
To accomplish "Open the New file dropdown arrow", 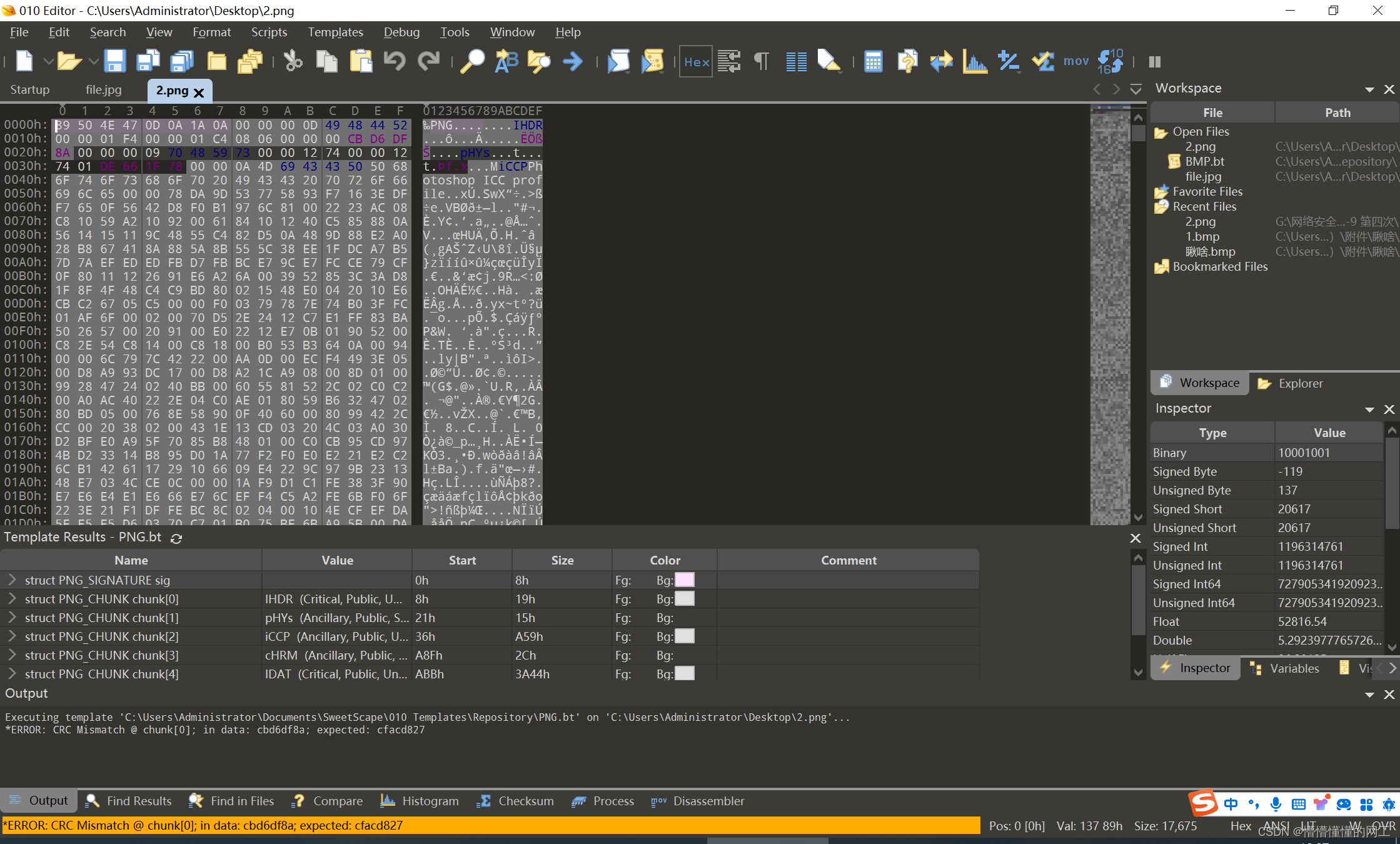I will 48,61.
